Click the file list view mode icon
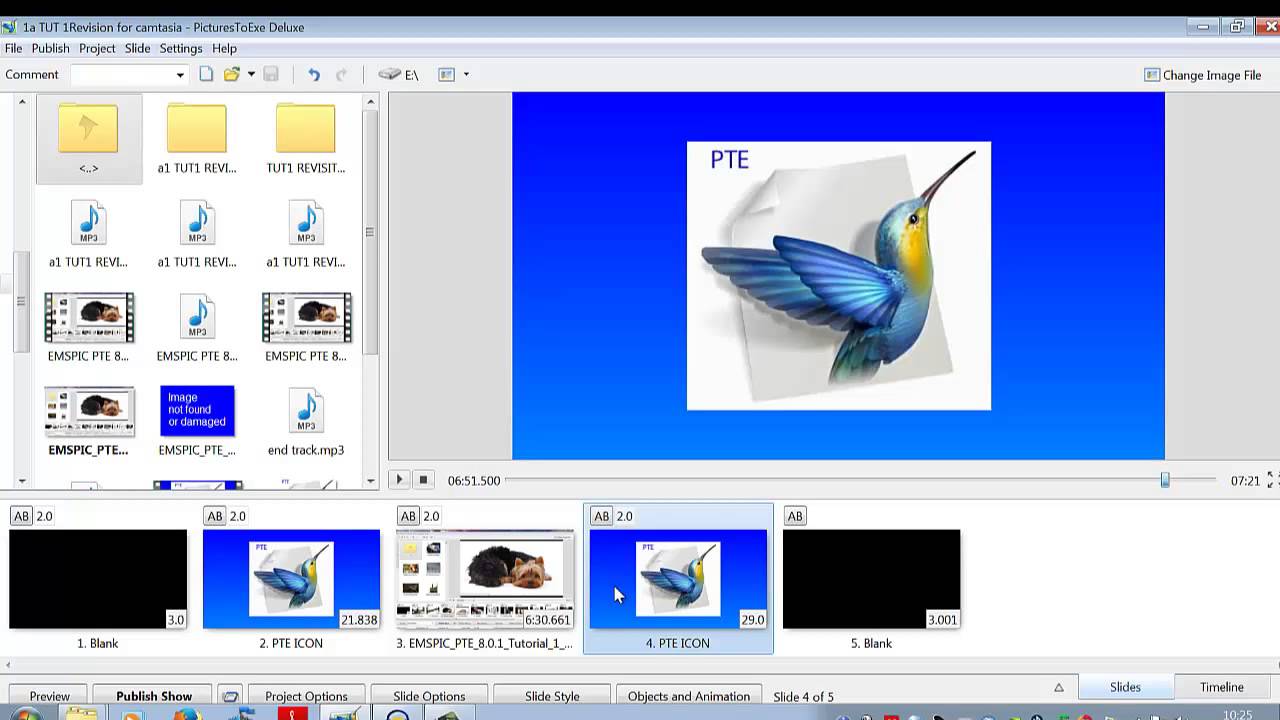The height and width of the screenshot is (720, 1280). 447,74
